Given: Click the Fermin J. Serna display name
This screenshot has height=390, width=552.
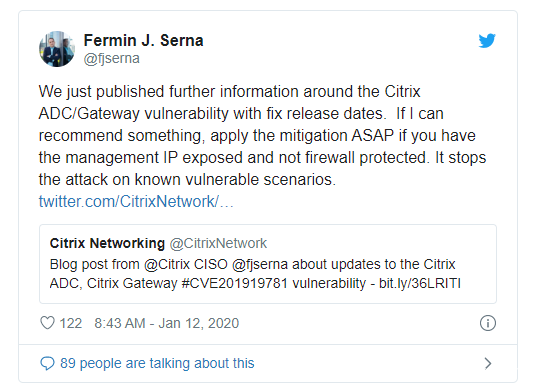Looking at the screenshot, I should click(143, 40).
